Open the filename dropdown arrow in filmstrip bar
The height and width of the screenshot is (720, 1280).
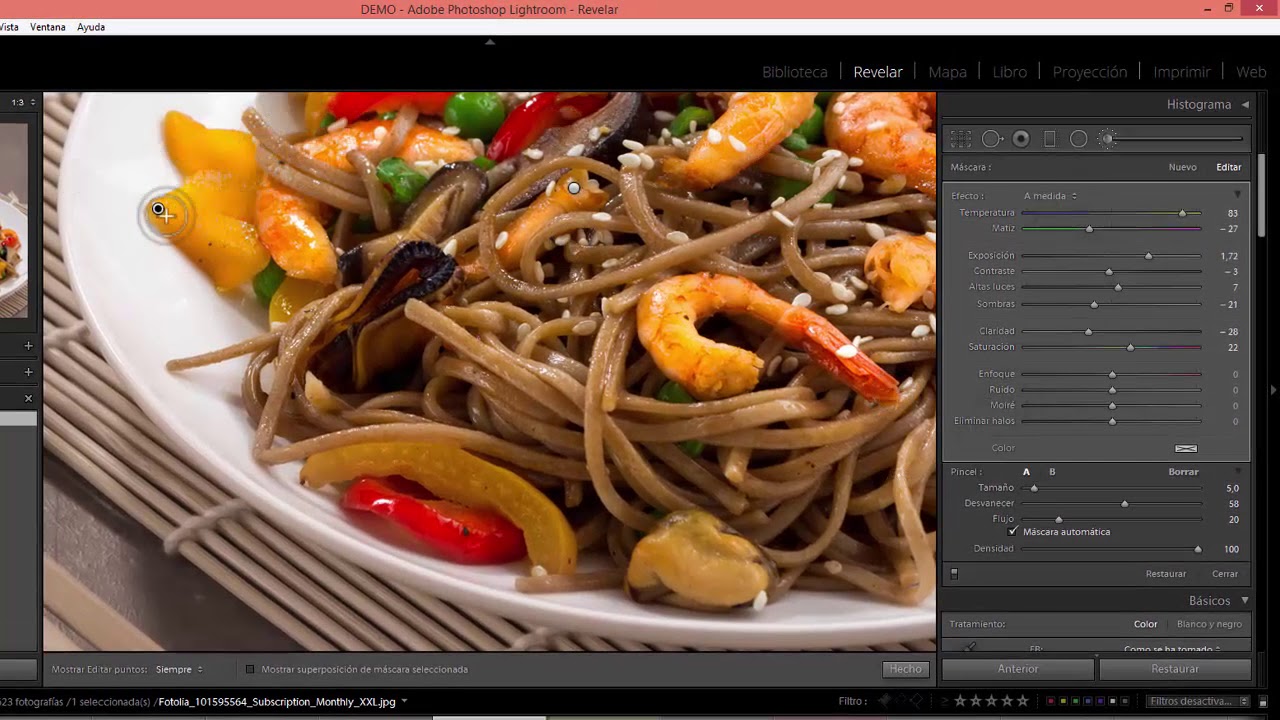404,701
